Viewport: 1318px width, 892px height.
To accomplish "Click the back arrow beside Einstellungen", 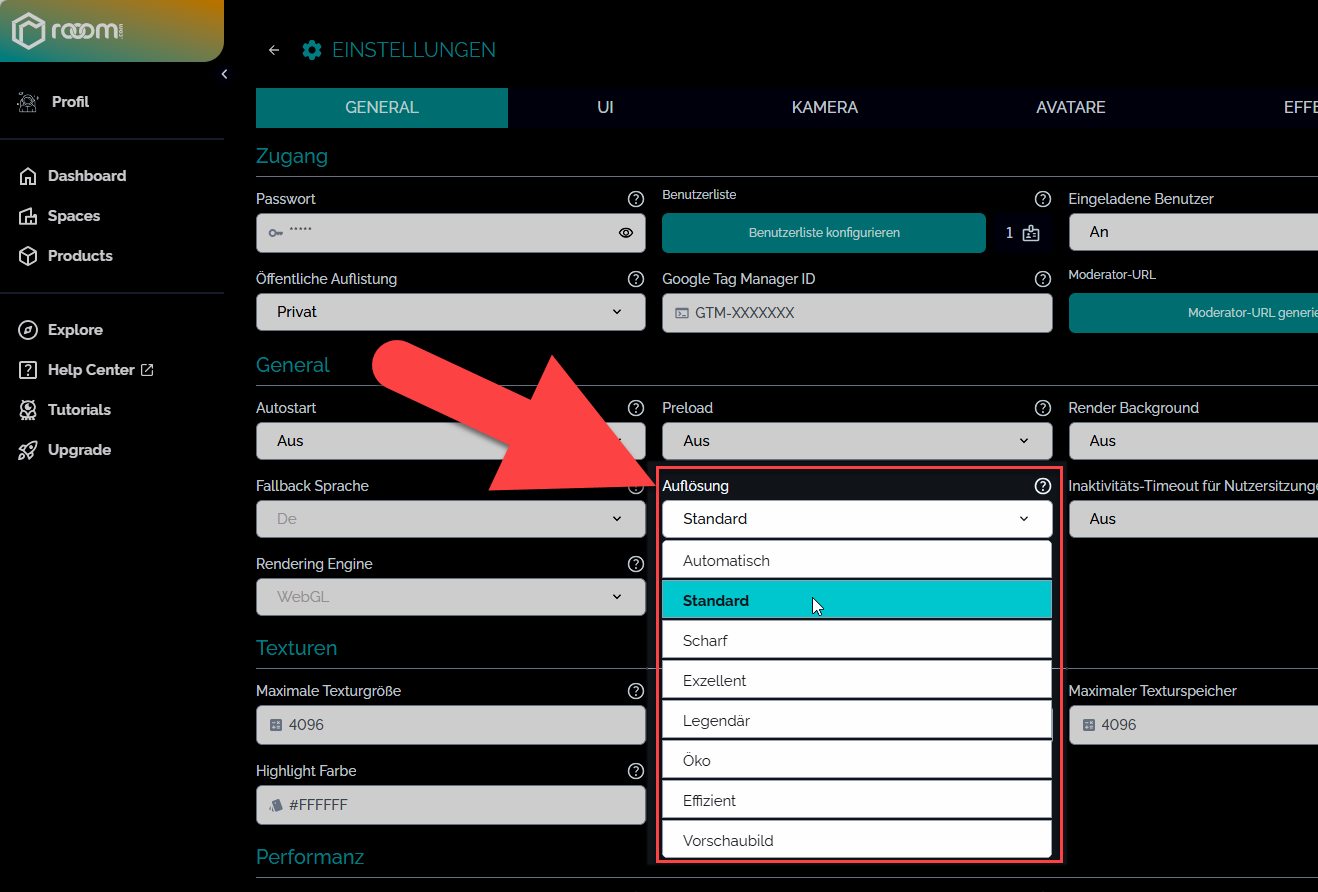I will tap(274, 50).
